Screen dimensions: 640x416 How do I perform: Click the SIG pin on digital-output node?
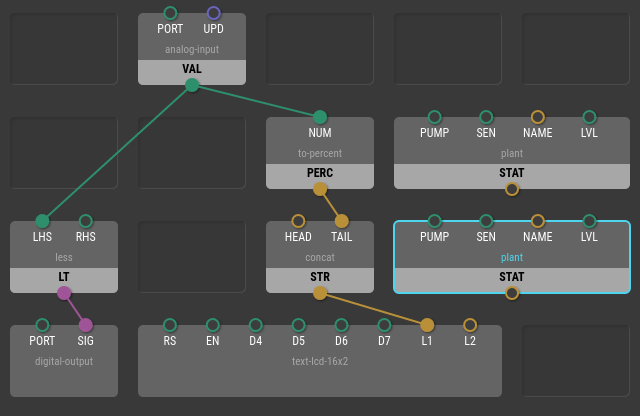click(x=86, y=325)
